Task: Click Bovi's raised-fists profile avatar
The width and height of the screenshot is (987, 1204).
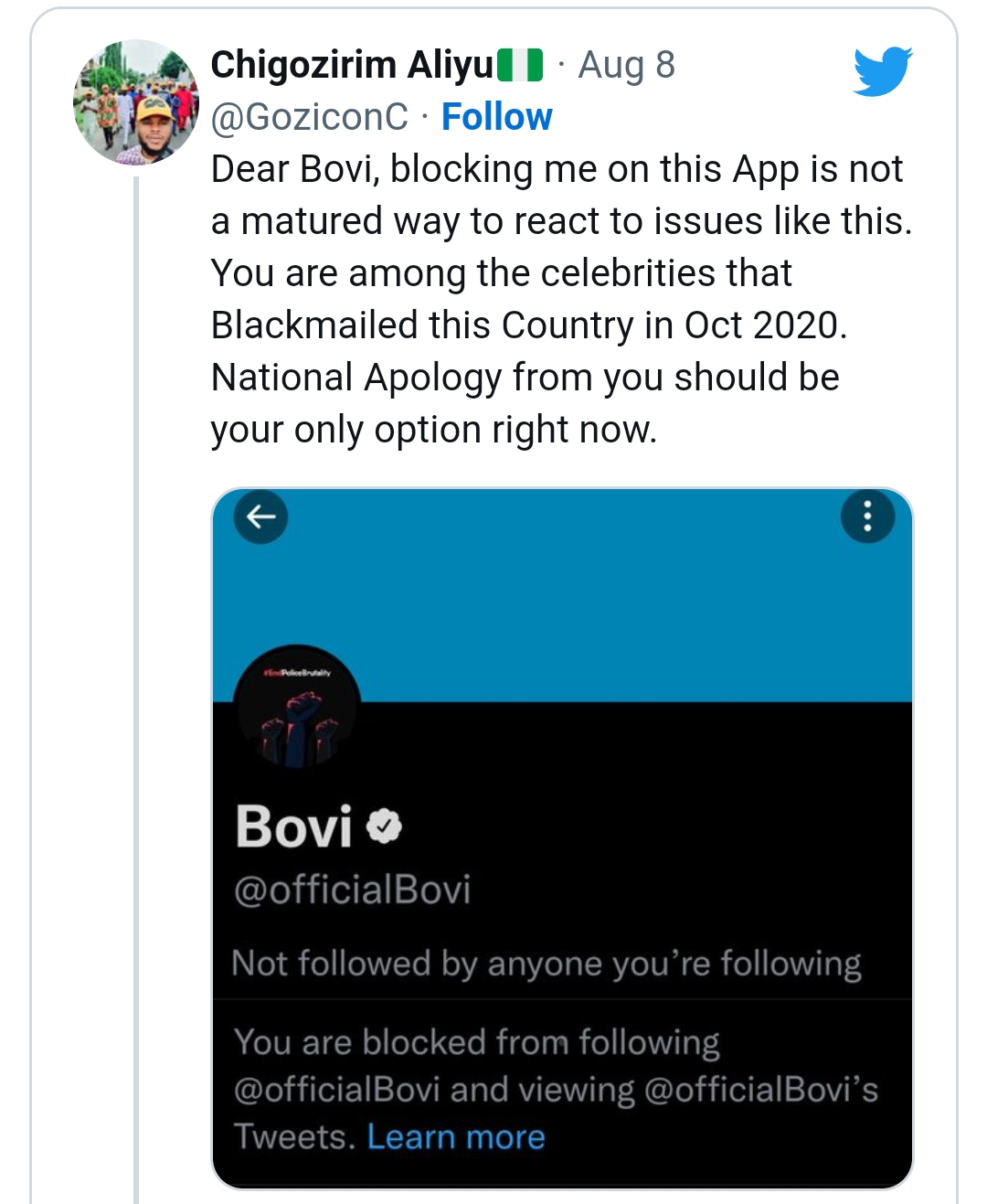Action: pos(297,709)
